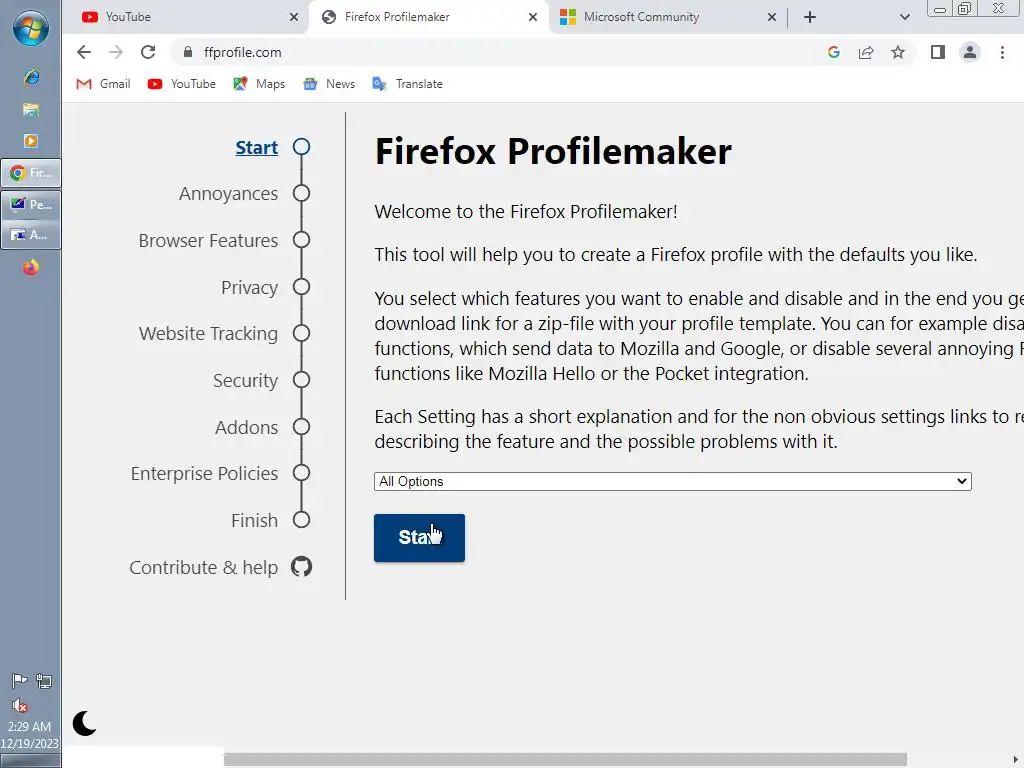Screen dimensions: 1024x768
Task: Open the Gmail bookmark
Action: 103,84
